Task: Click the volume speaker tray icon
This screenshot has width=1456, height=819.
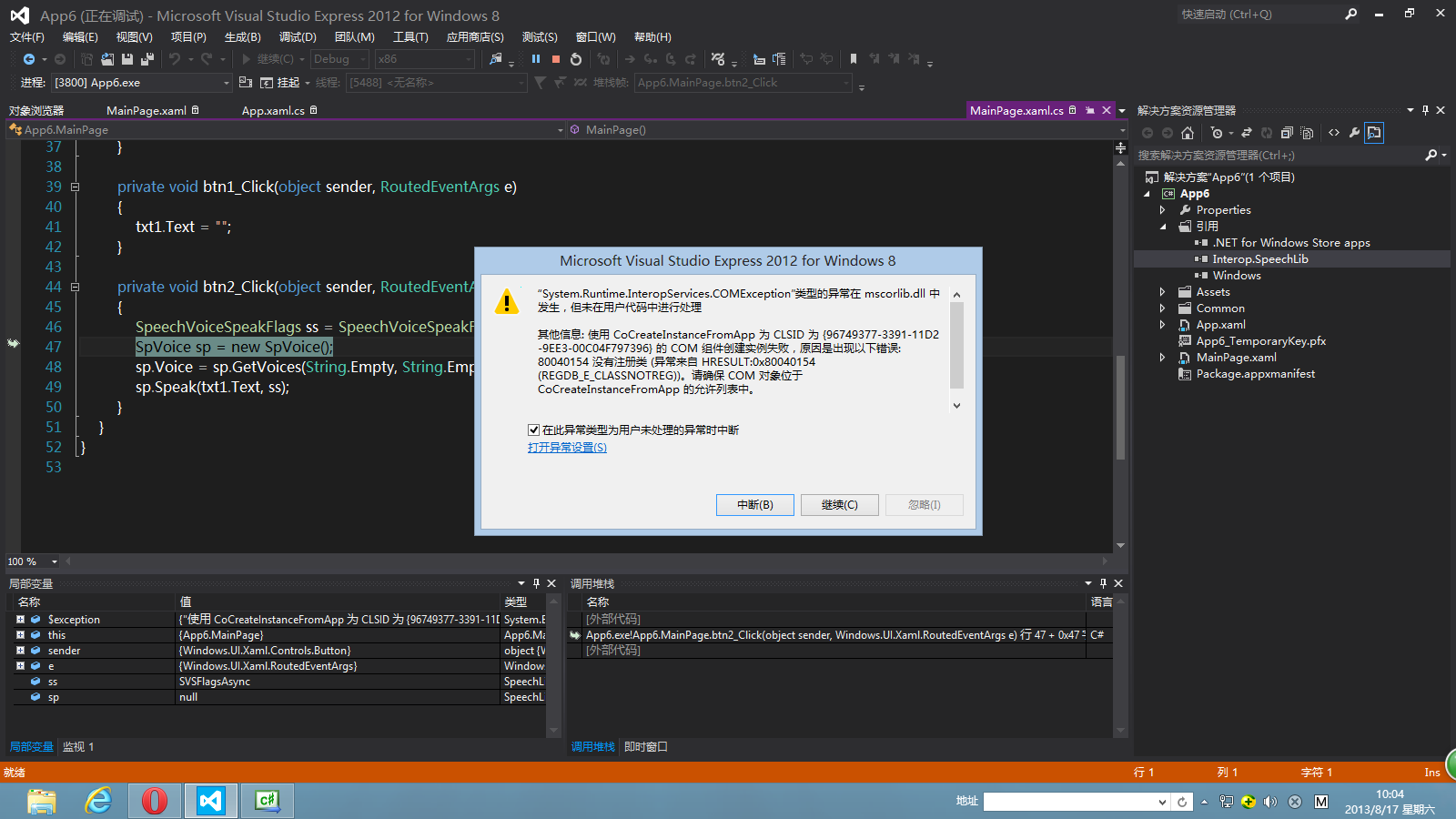Action: click(x=1269, y=802)
